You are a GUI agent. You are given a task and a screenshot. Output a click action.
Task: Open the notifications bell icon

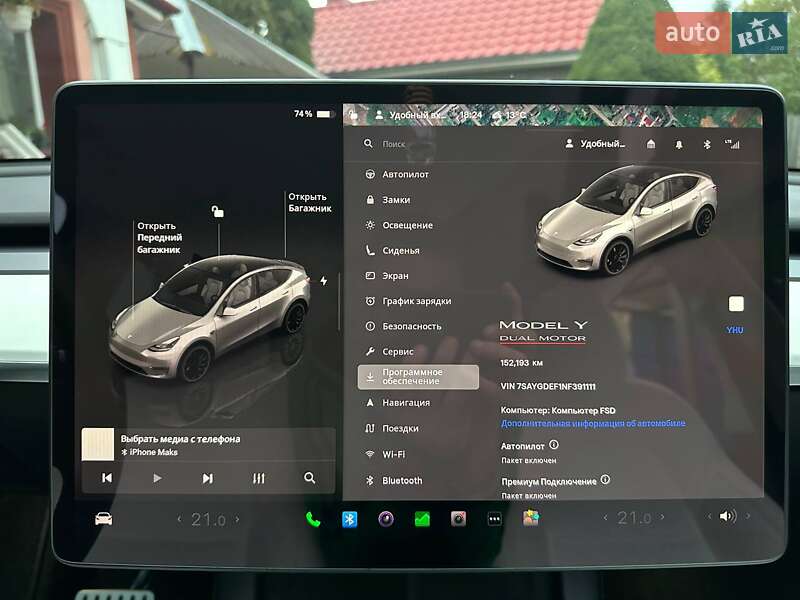679,144
